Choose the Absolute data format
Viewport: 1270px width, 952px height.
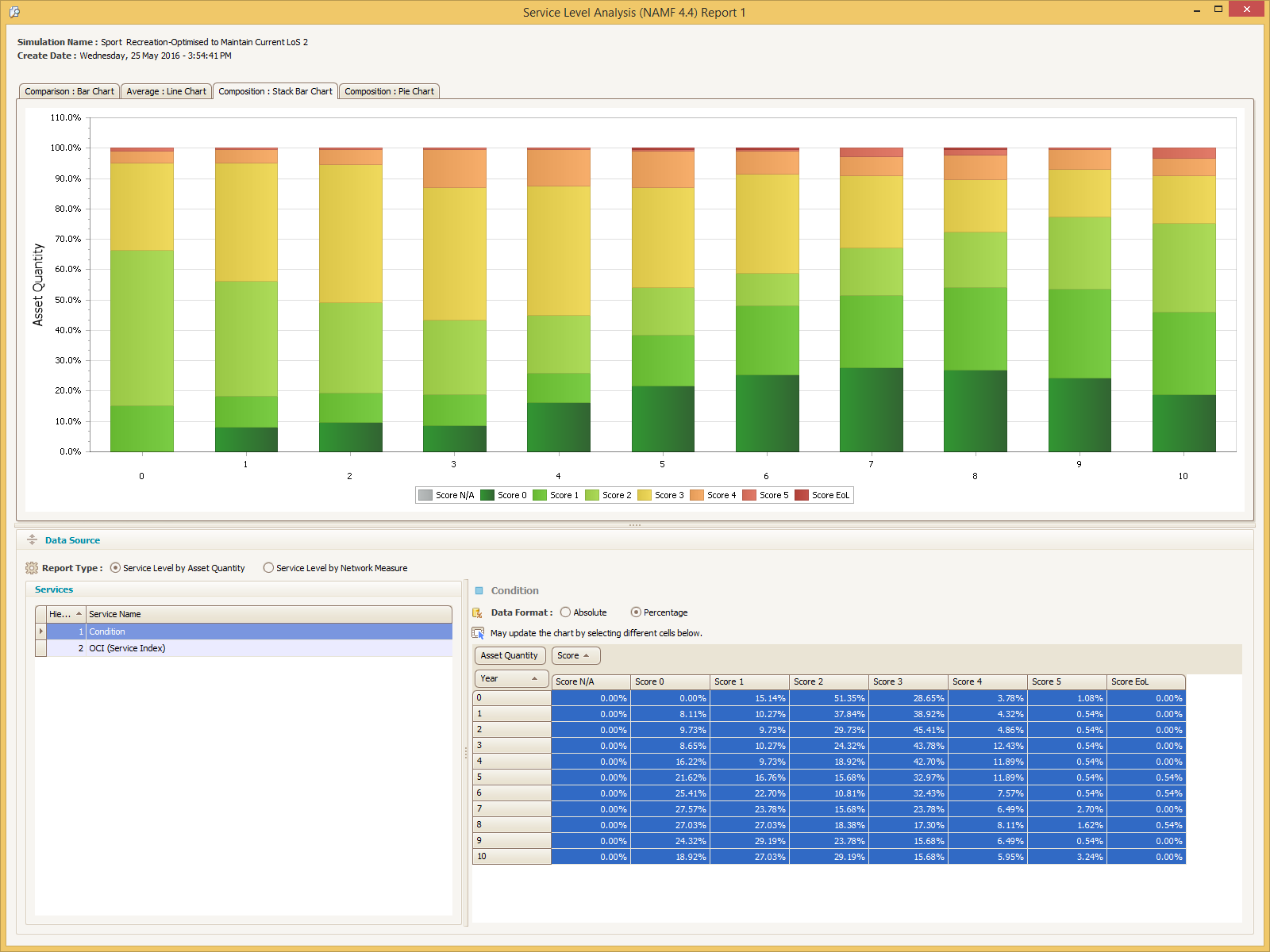pyautogui.click(x=565, y=612)
